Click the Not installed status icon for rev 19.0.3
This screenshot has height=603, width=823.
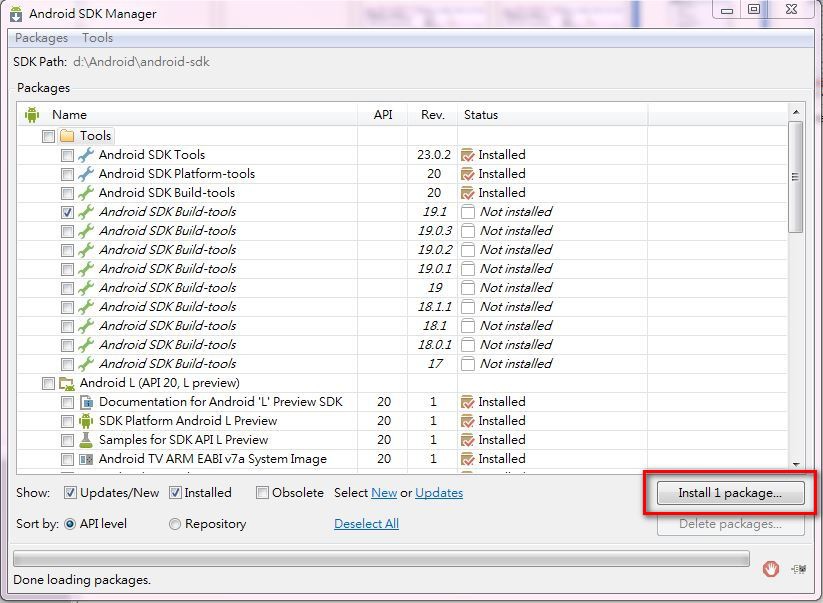468,231
